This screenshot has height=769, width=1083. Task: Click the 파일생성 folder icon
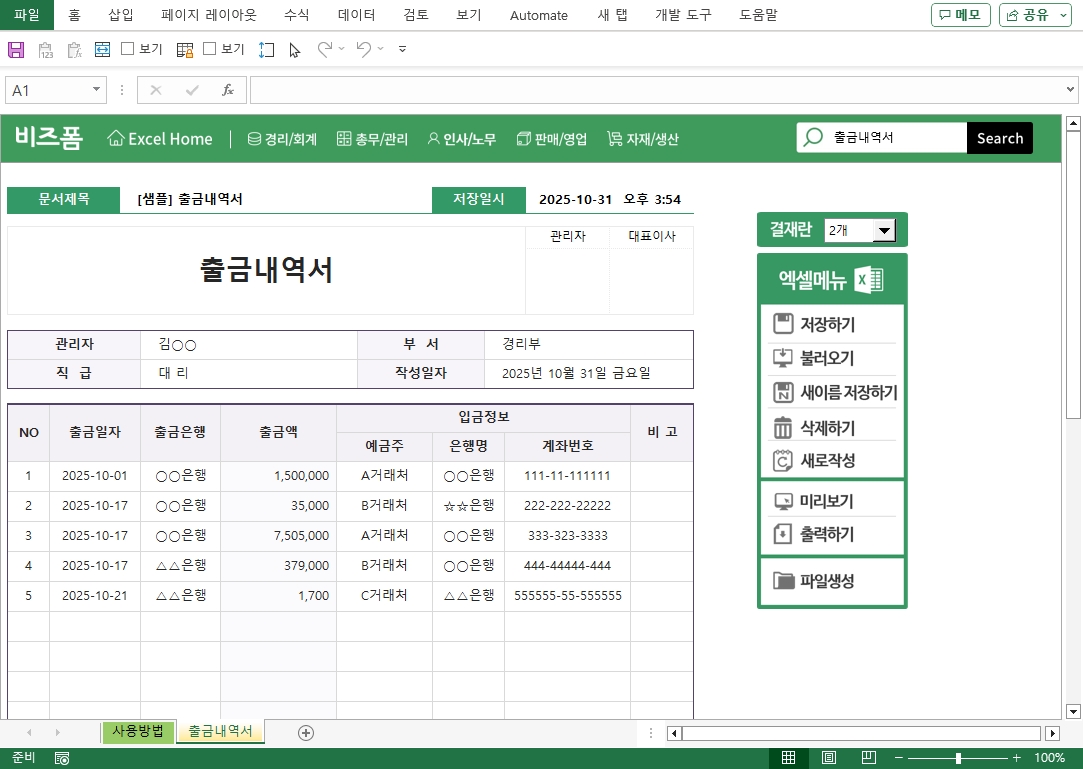tap(783, 580)
